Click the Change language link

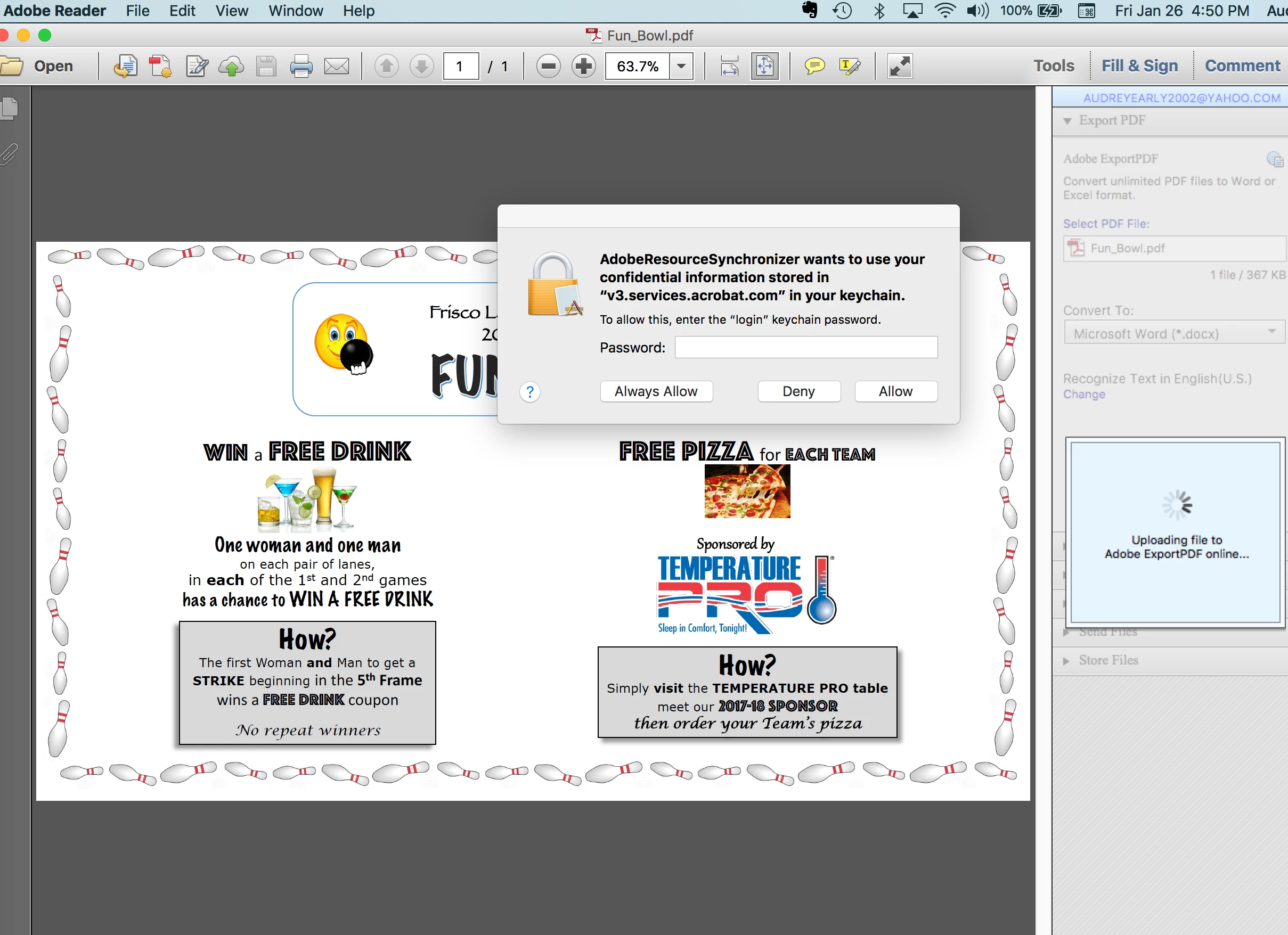1083,394
